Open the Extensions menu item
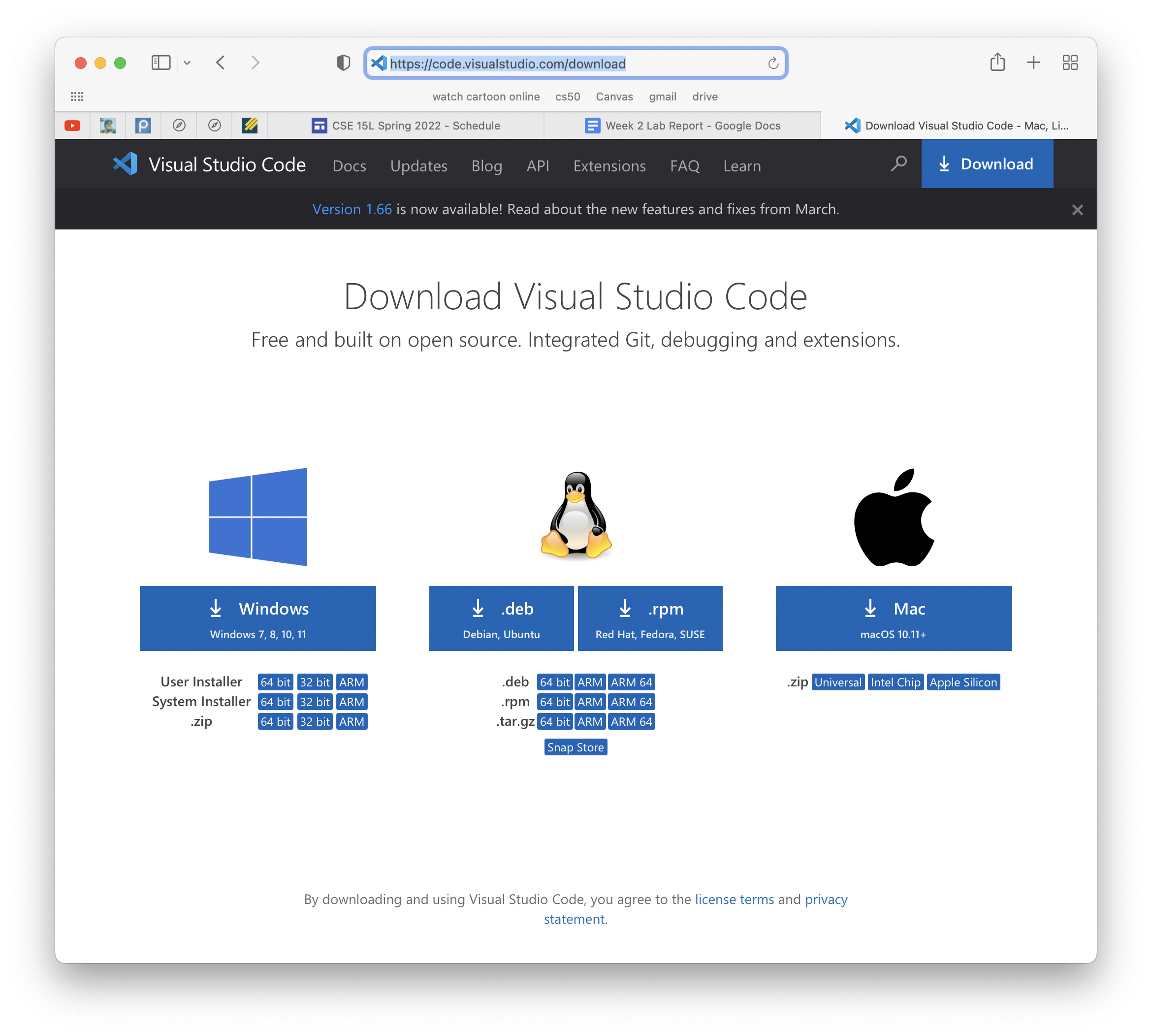Screen dimensions: 1152x1036 coord(609,165)
